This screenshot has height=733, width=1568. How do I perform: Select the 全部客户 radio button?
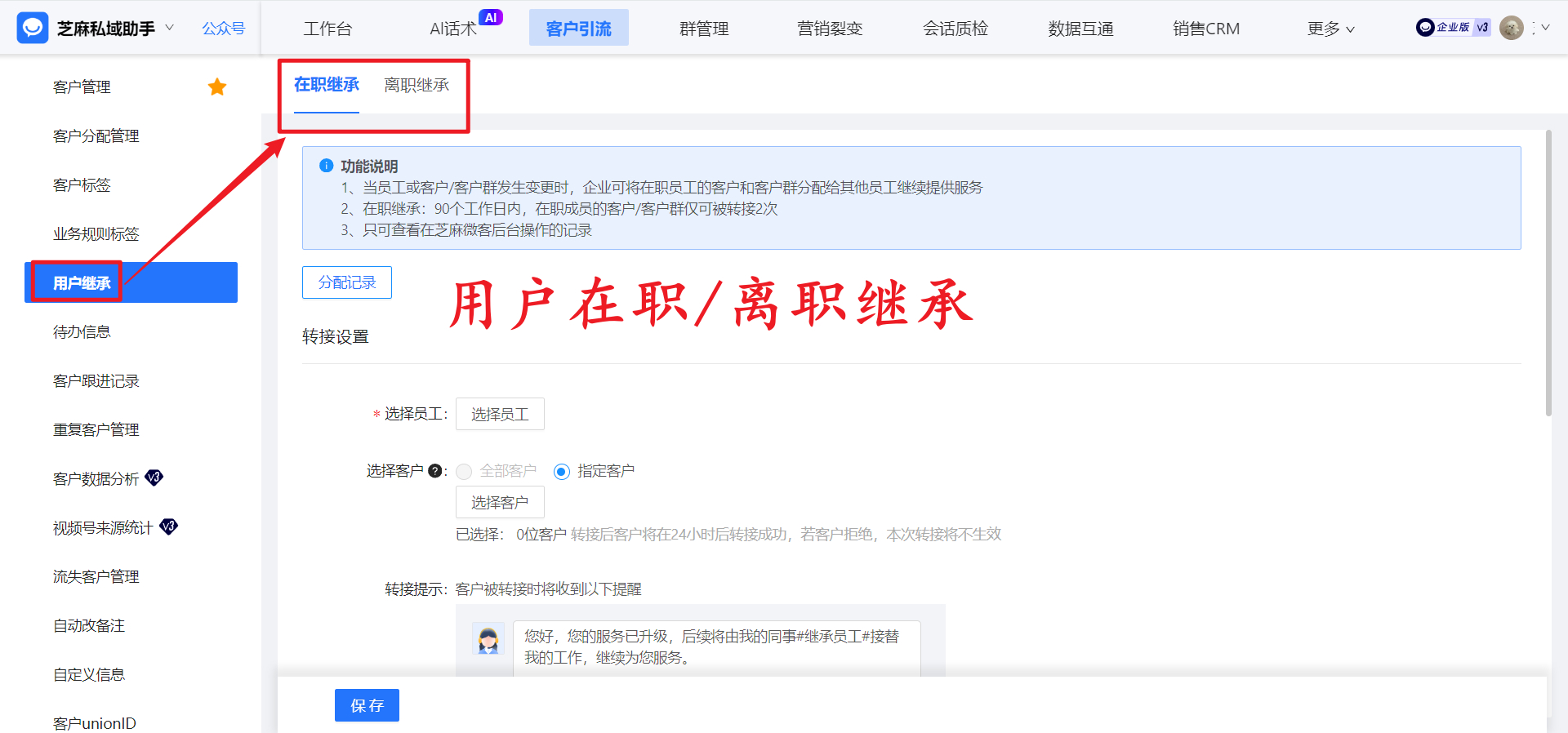464,472
